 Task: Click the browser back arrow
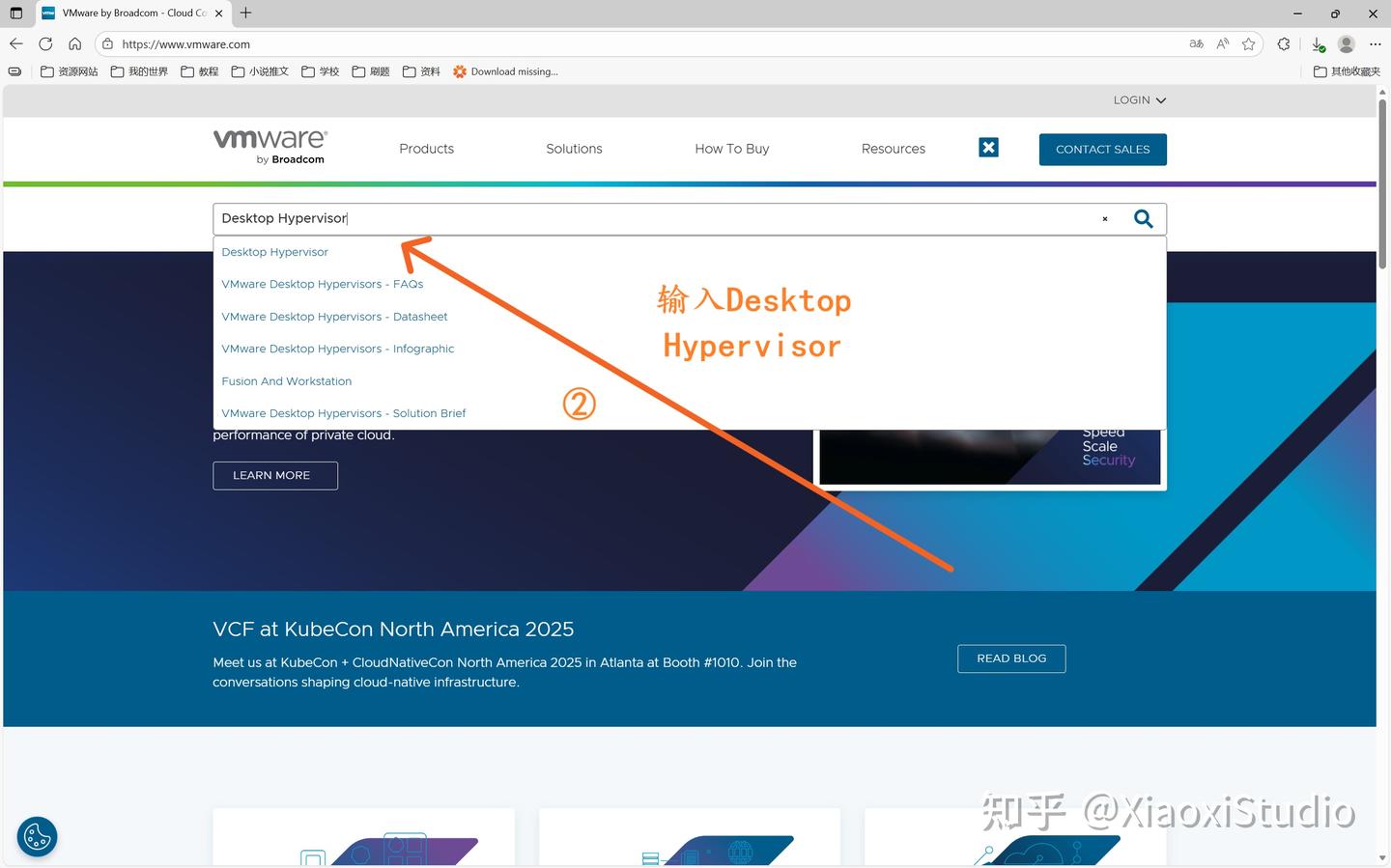point(15,43)
